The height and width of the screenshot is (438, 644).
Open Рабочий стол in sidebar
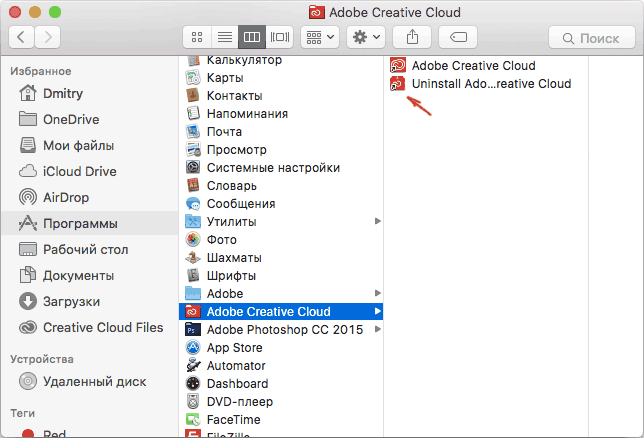(90, 249)
